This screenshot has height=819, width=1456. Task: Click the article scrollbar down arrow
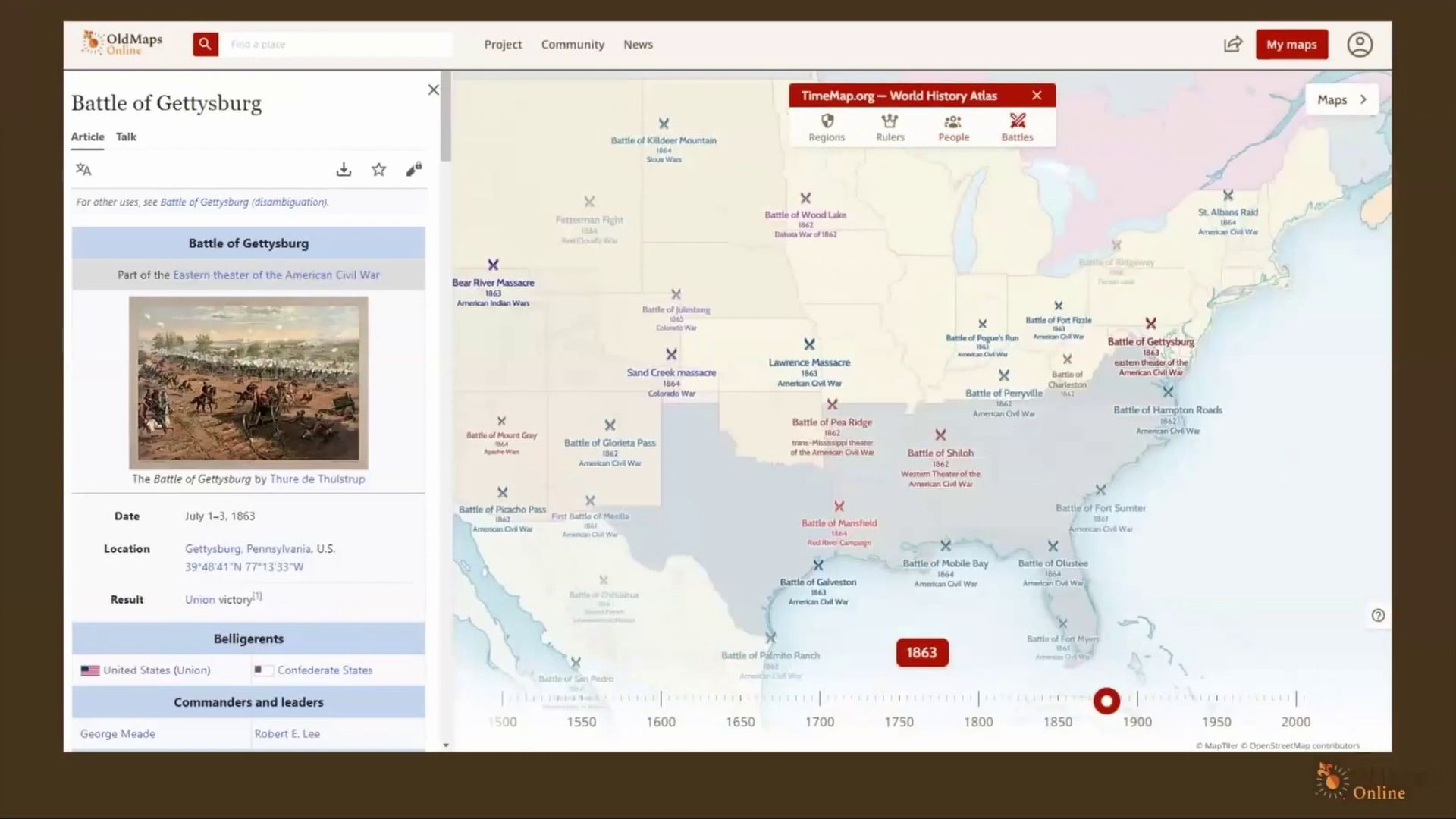point(446,745)
